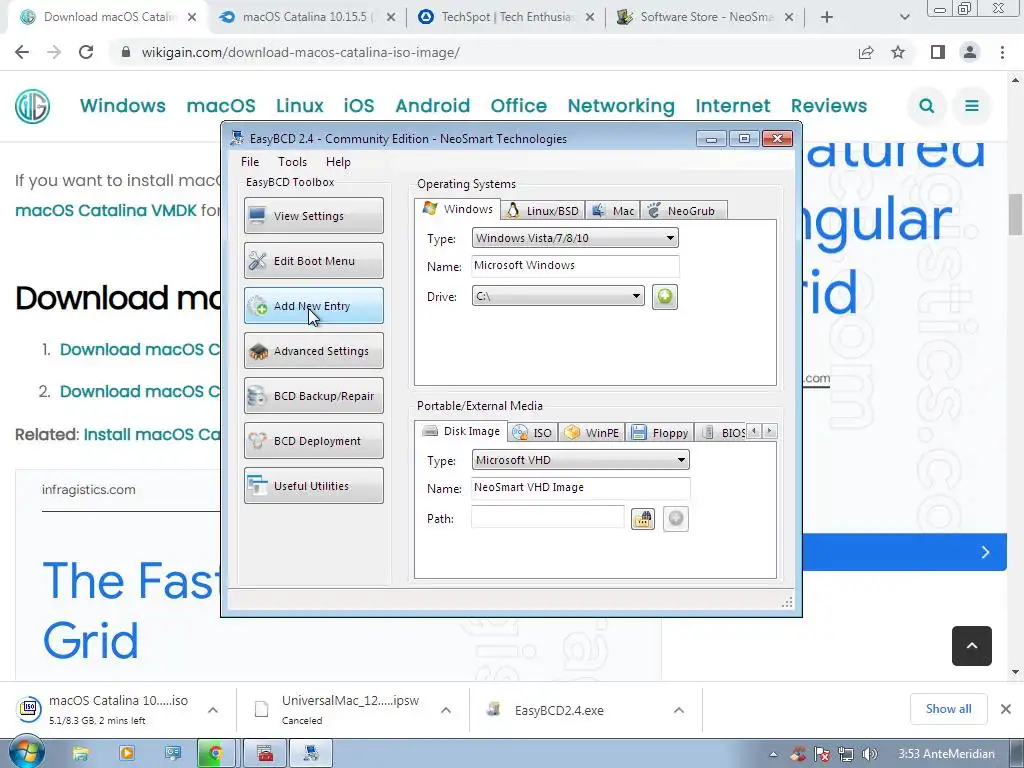Select the BIOS media tab
The height and width of the screenshot is (768, 1024).
tap(722, 432)
